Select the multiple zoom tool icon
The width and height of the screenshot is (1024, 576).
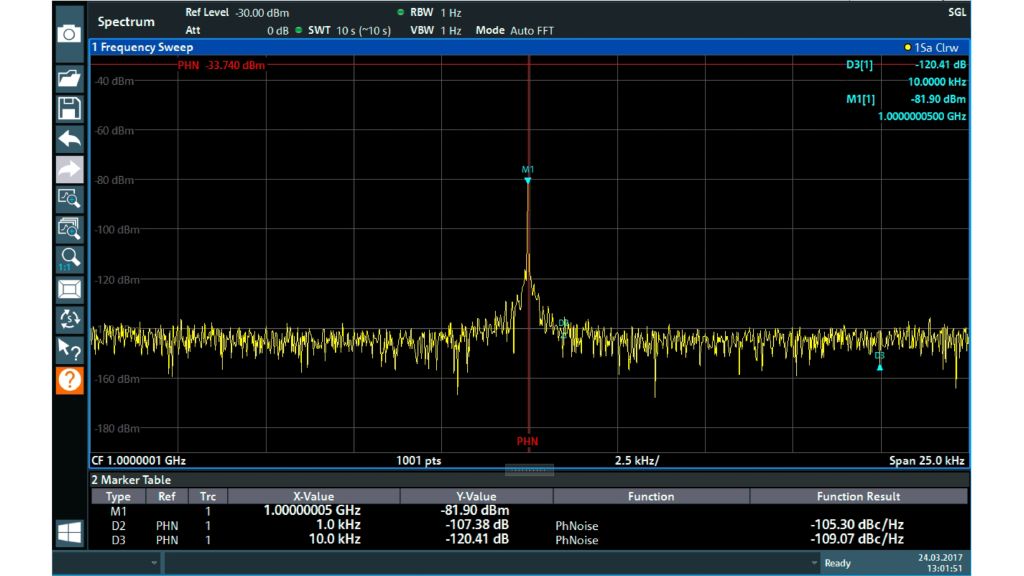(x=69, y=230)
